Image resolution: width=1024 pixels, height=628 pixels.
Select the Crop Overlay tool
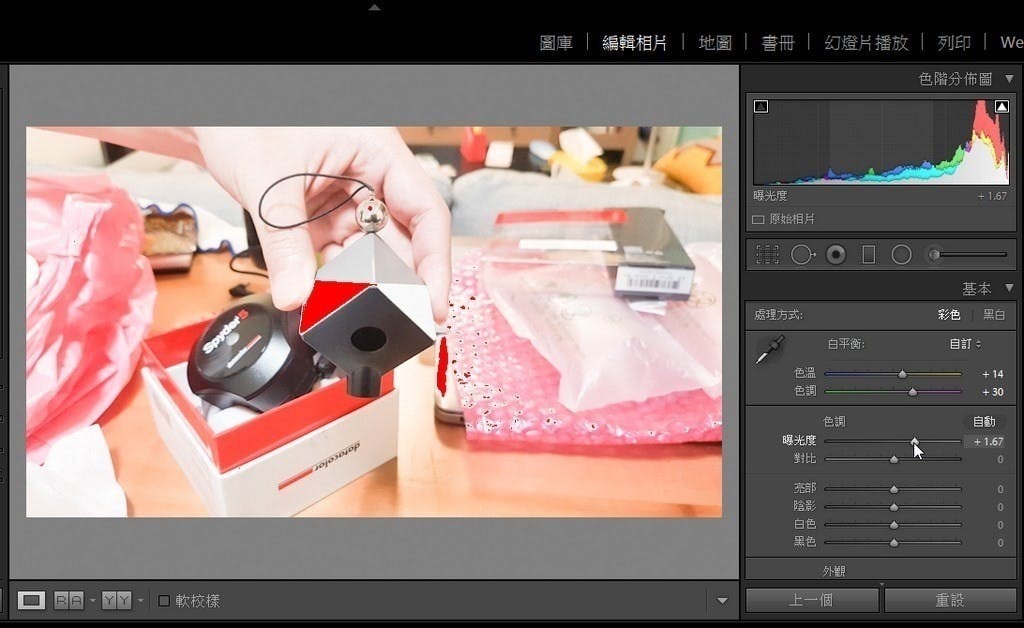pos(768,253)
